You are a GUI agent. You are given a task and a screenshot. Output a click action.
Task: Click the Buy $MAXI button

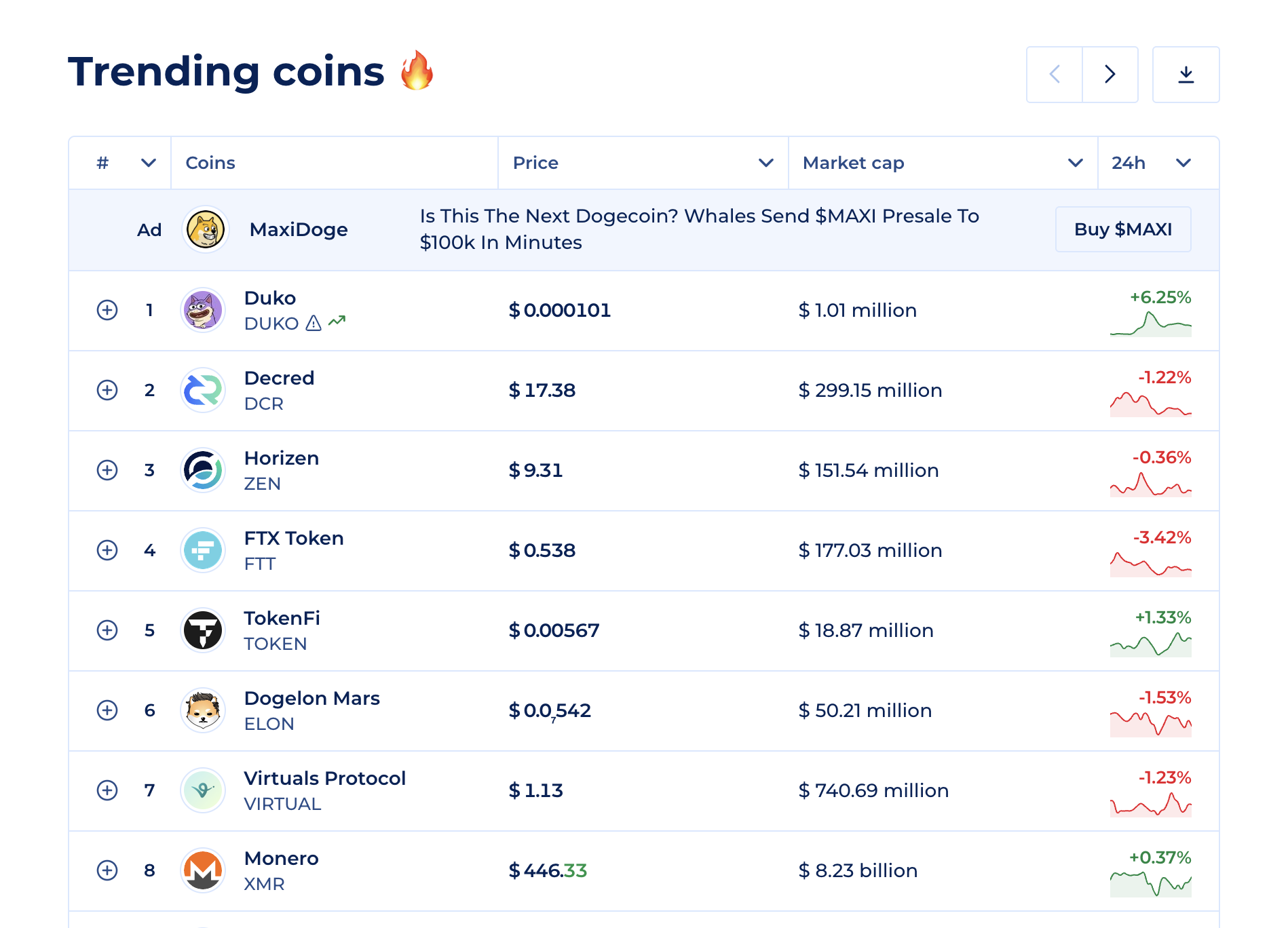(1123, 229)
